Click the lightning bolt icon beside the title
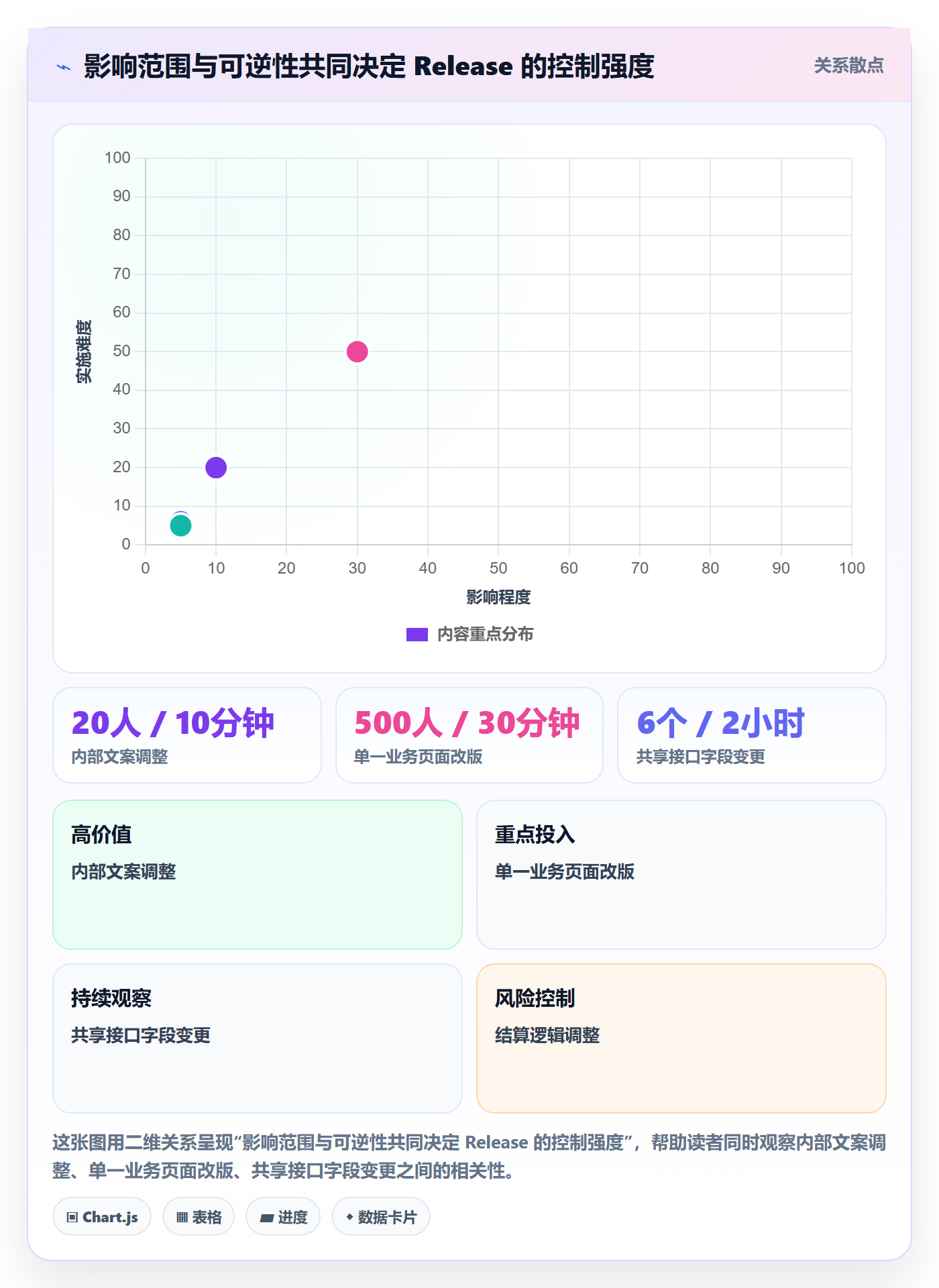 click(x=64, y=67)
